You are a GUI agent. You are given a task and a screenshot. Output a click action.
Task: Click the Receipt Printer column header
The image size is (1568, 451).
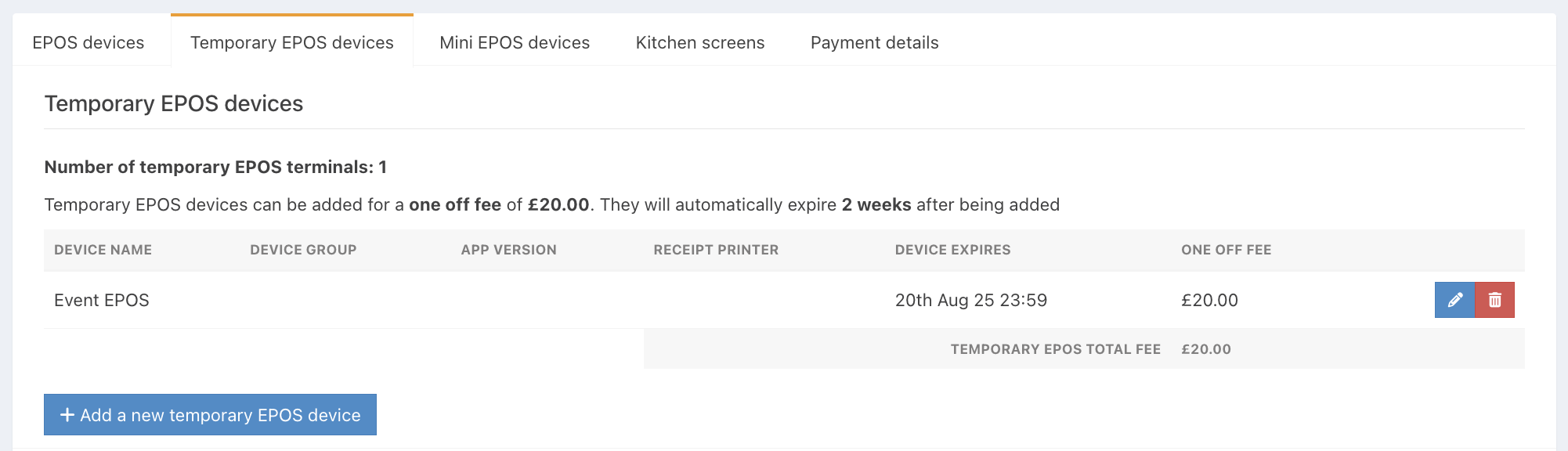point(716,250)
